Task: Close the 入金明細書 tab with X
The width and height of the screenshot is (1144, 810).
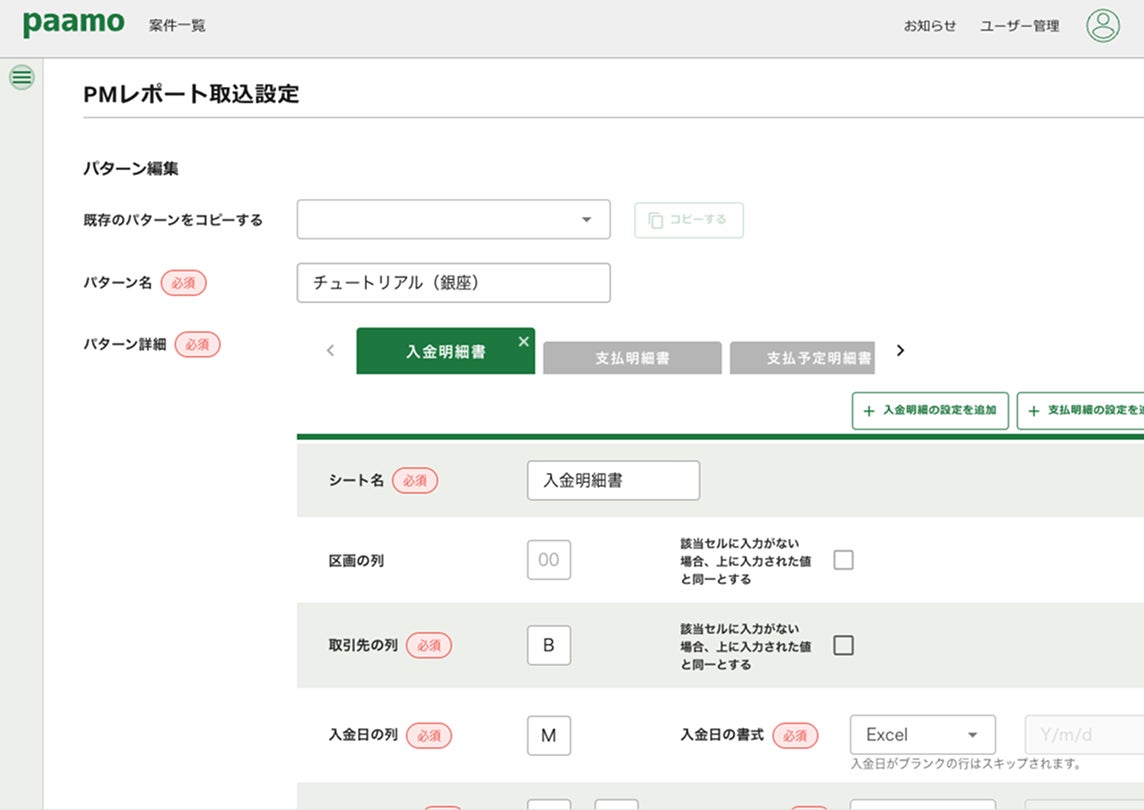Action: point(523,342)
